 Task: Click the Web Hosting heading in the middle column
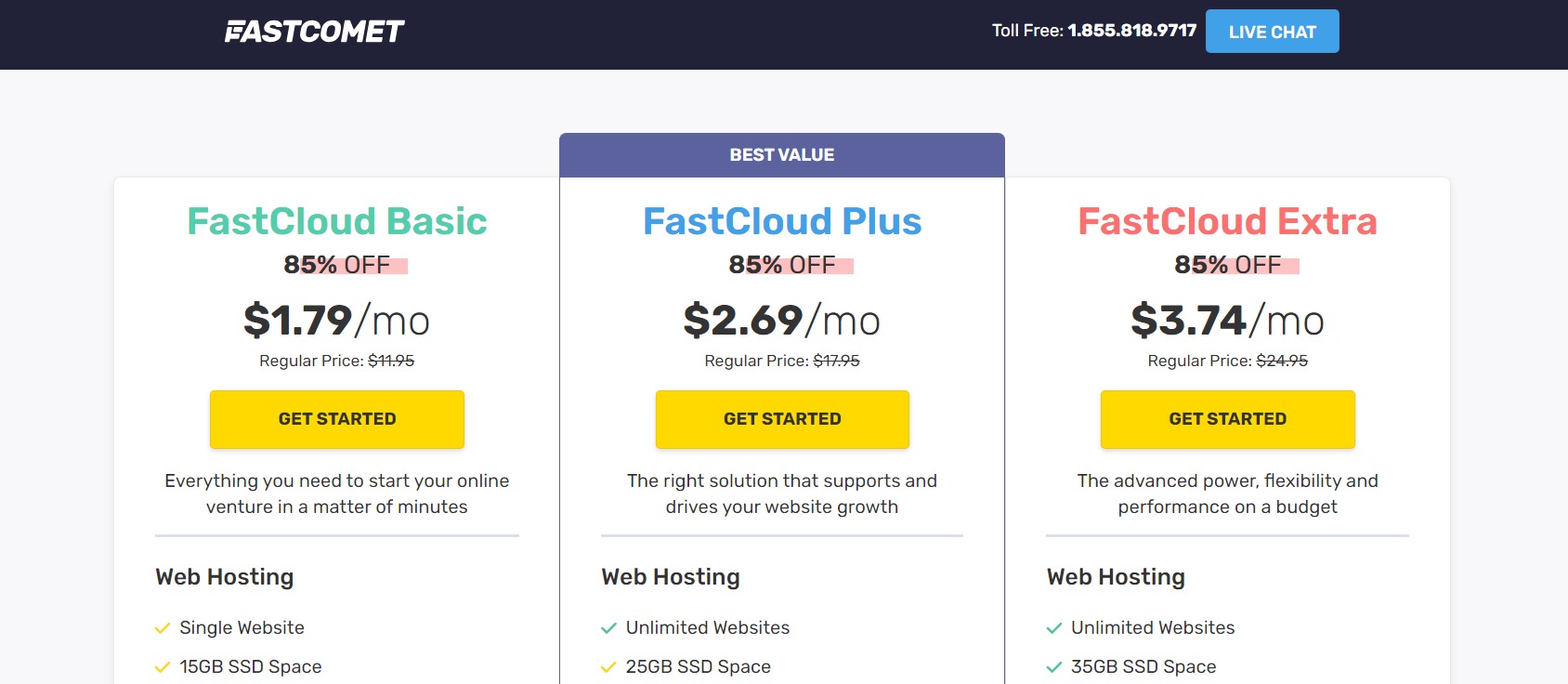[x=670, y=577]
